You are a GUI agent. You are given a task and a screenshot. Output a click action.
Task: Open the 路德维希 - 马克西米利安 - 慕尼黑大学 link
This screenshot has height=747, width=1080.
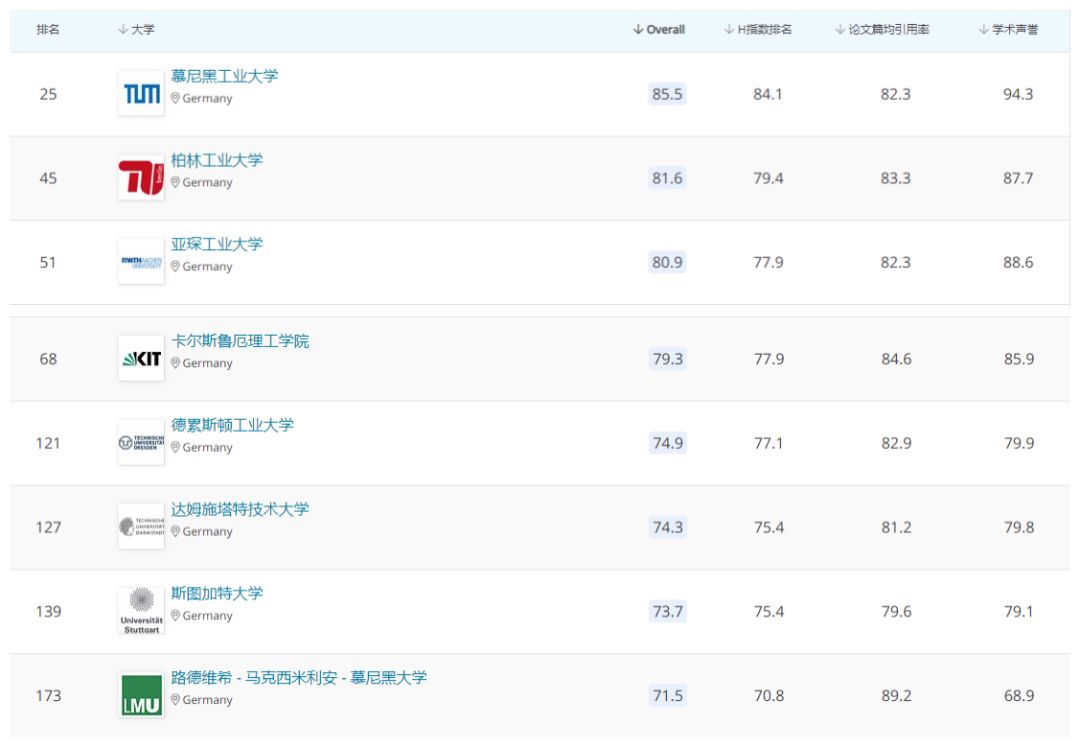[x=299, y=677]
